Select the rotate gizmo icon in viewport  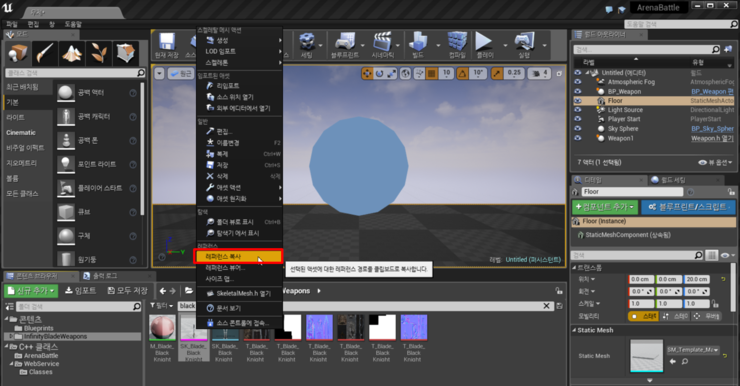(x=379, y=74)
